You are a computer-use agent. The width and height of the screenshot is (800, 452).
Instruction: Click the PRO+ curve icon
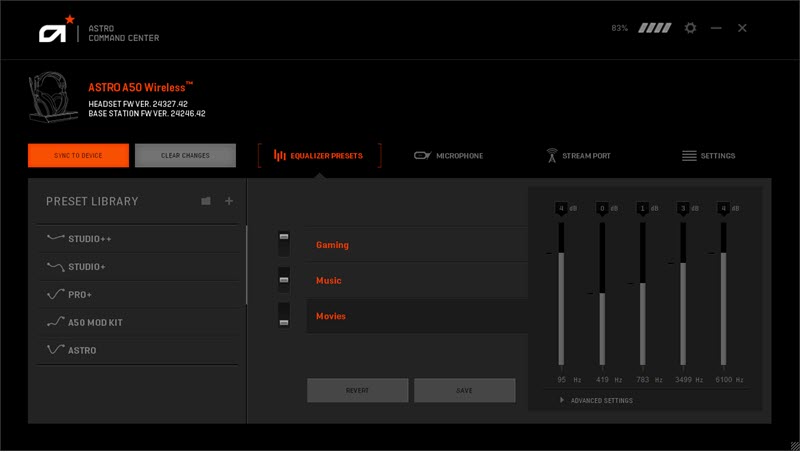(55, 295)
